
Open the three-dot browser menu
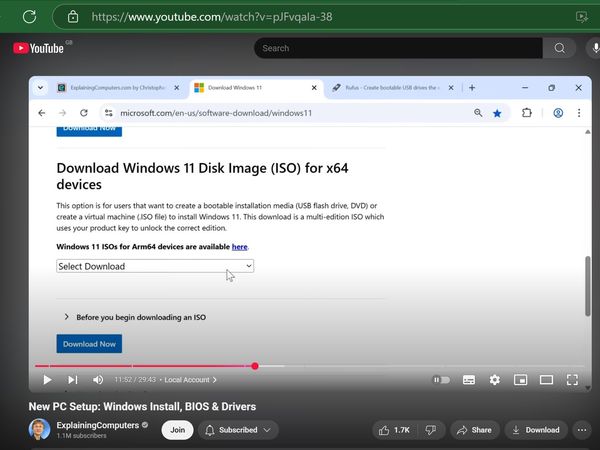(x=579, y=113)
